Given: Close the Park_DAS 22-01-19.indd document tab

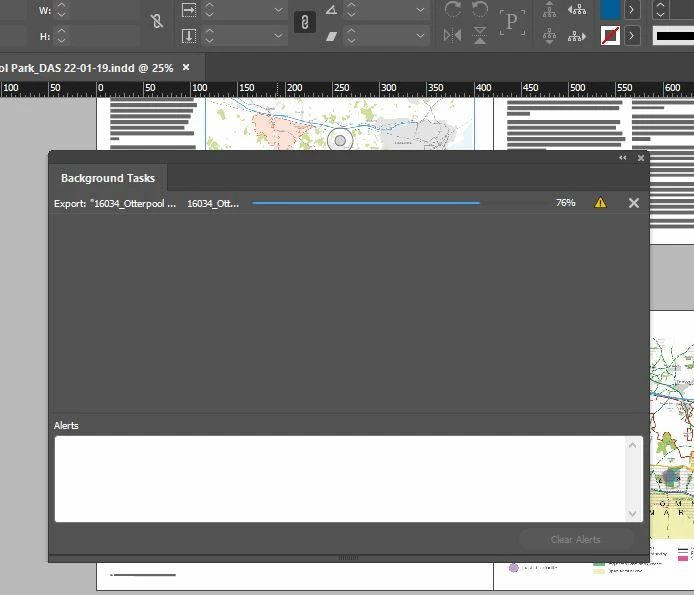Looking at the screenshot, I should coord(186,67).
